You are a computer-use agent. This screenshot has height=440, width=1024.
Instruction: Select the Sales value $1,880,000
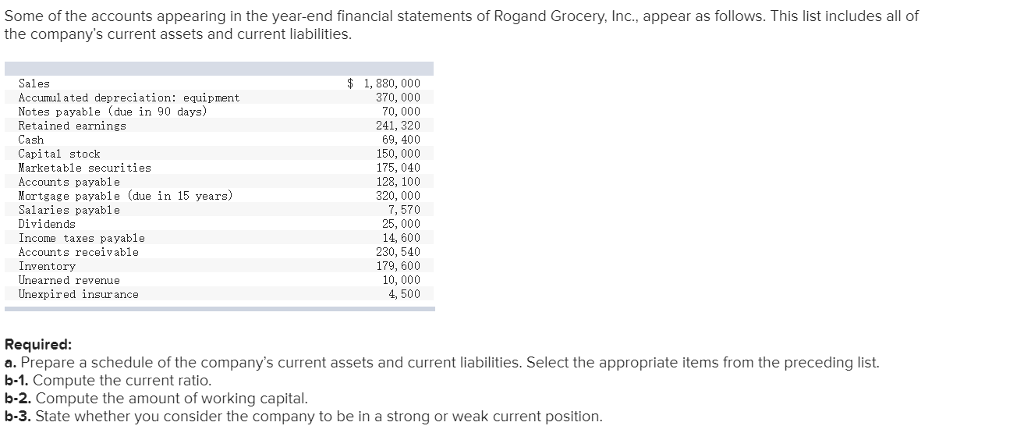click(384, 84)
